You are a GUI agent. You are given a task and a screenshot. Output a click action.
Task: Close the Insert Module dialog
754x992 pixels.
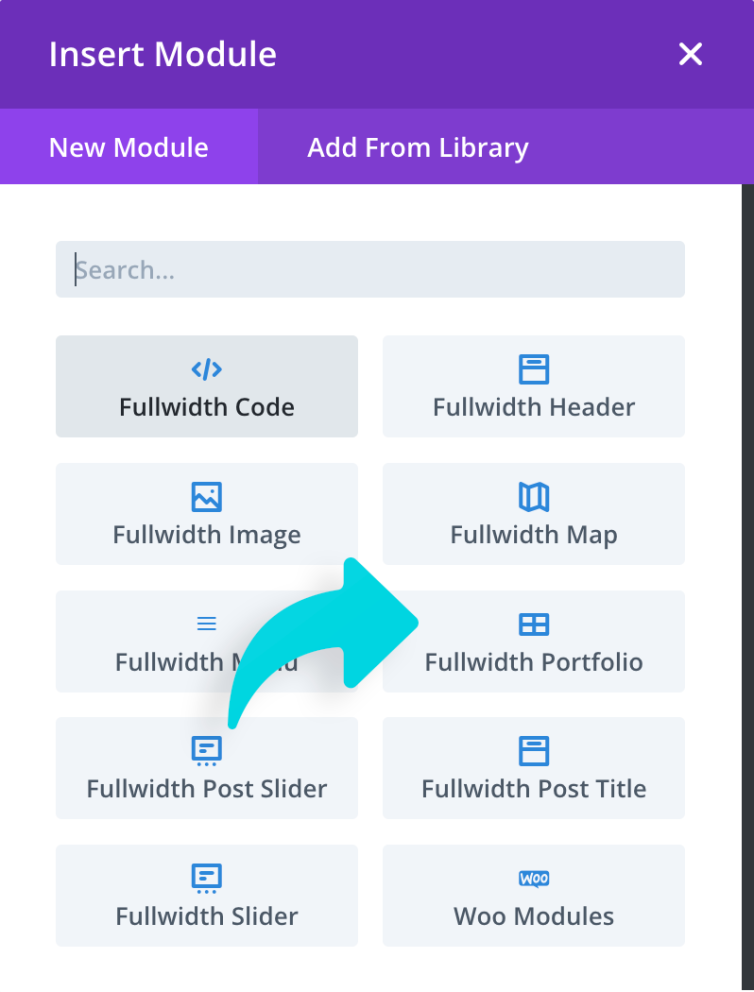pos(690,54)
